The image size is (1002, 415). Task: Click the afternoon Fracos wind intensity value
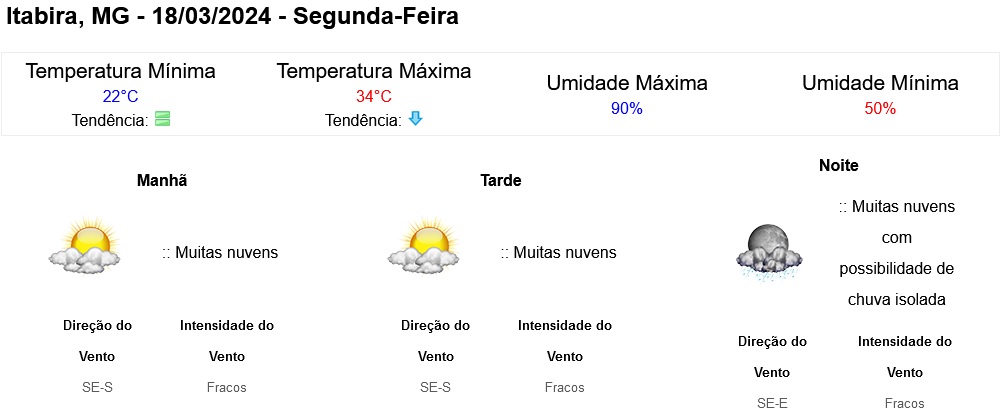[x=564, y=387]
